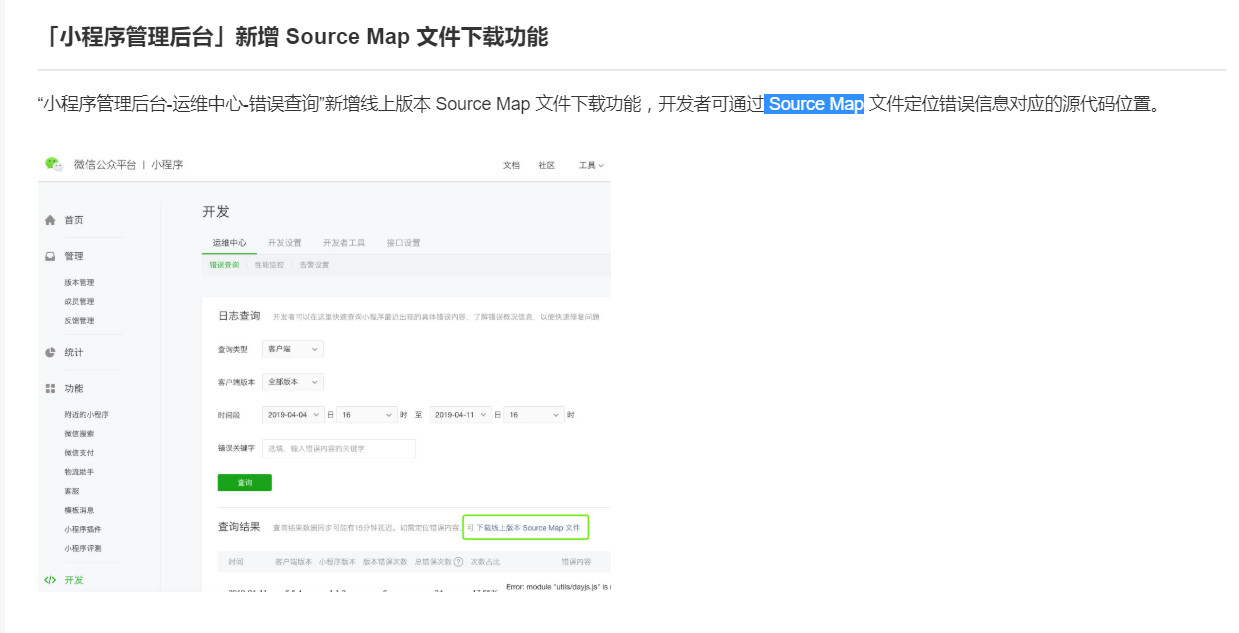Screen dimensions: 1239x633
Task: Click the WeChat logo icon
Action: 53,164
